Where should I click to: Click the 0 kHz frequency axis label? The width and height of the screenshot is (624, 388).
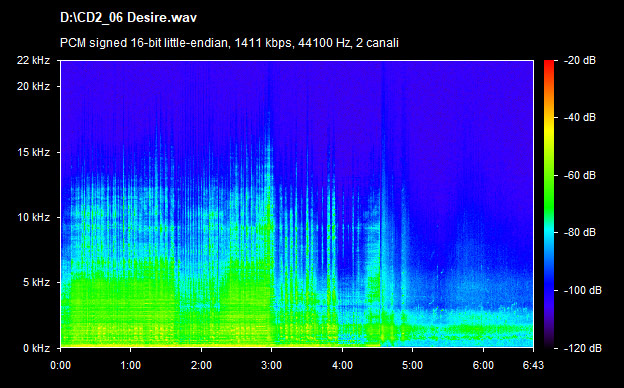click(x=36, y=348)
